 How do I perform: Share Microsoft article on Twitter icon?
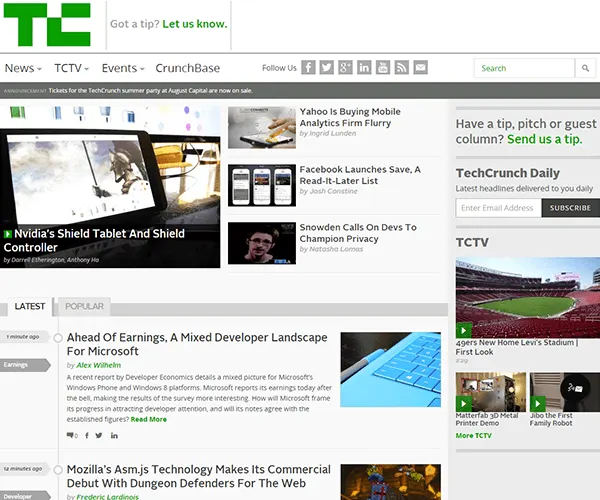(99, 435)
